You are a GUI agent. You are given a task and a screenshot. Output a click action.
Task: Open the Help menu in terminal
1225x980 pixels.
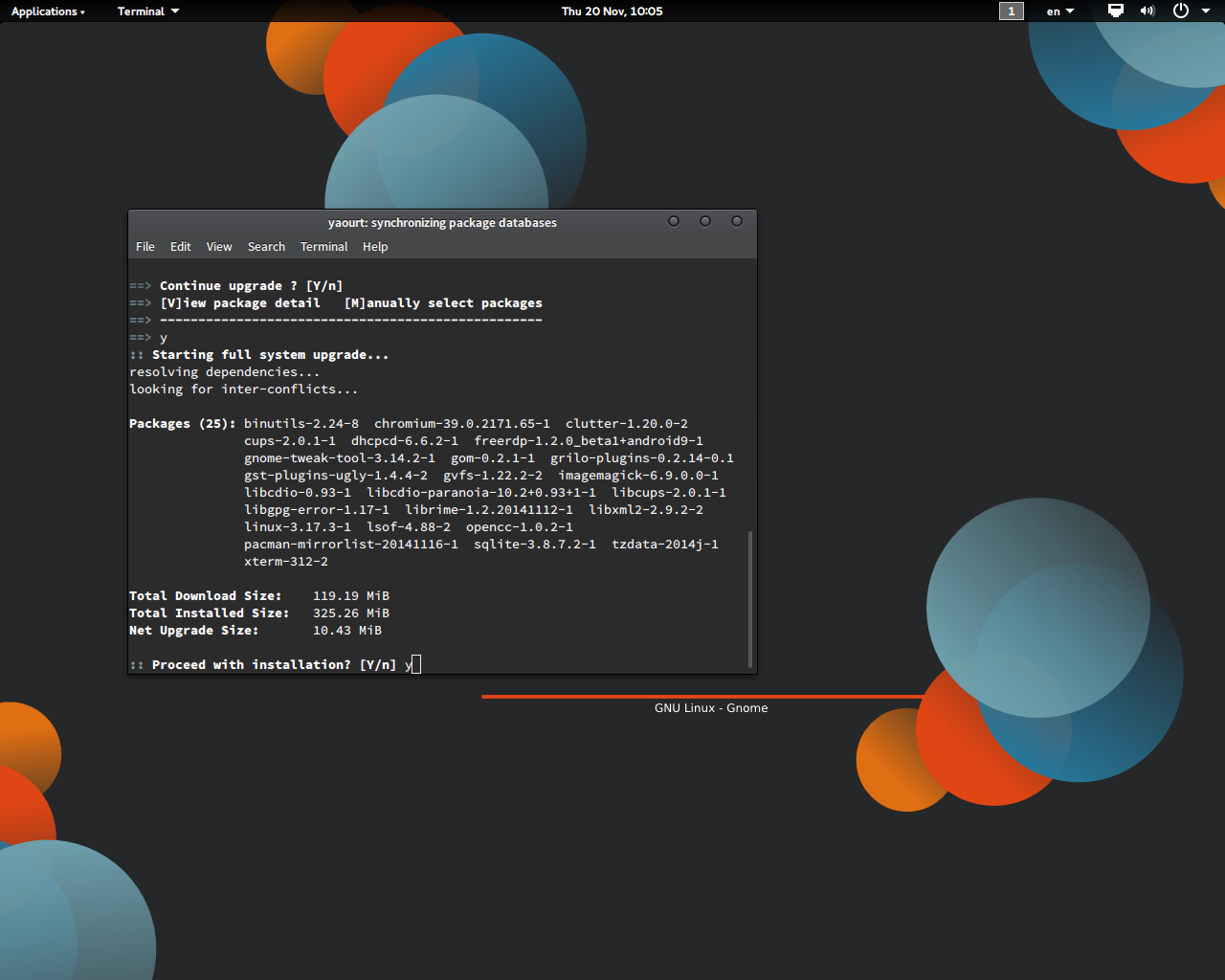coord(375,247)
